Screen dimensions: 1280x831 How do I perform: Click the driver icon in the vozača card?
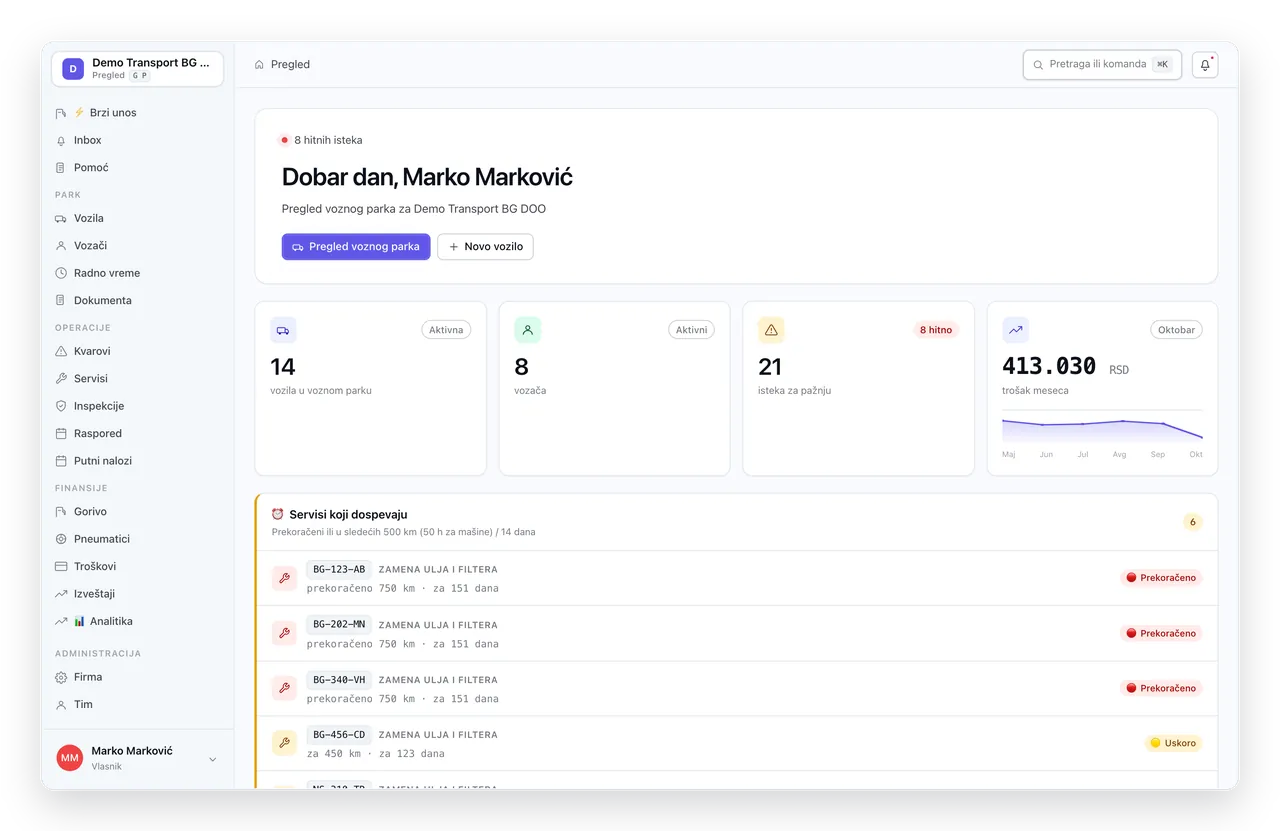pos(527,330)
